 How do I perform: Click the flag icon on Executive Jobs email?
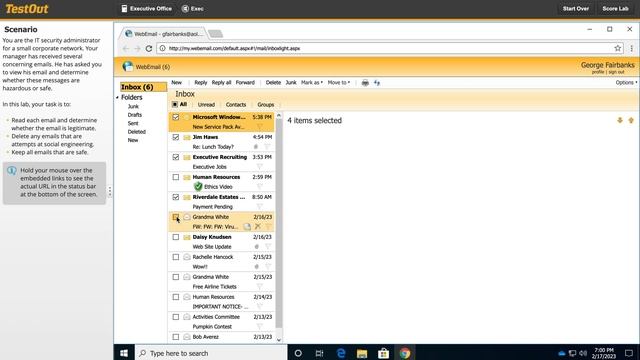point(260,167)
